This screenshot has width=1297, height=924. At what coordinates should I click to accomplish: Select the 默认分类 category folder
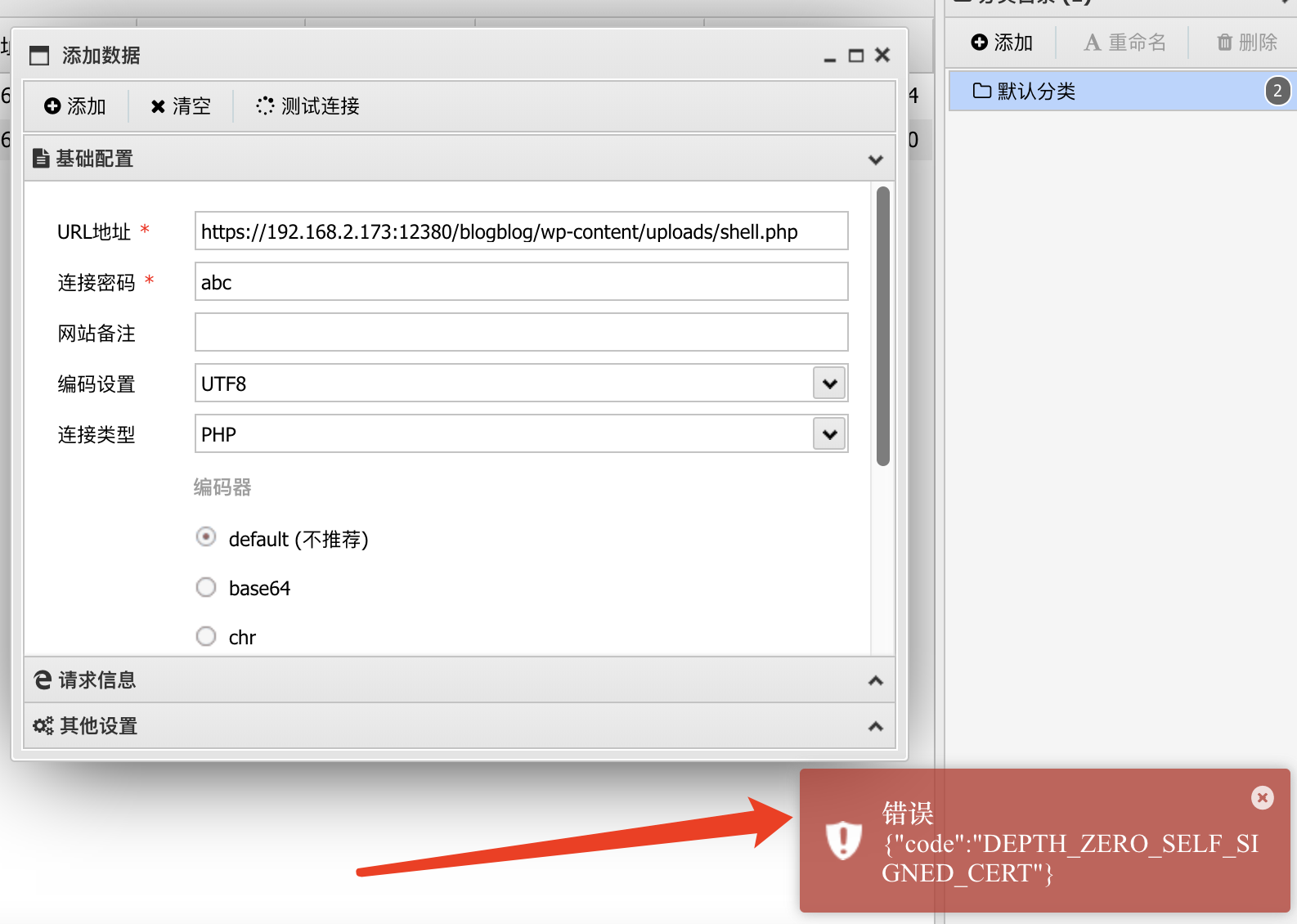(1036, 91)
